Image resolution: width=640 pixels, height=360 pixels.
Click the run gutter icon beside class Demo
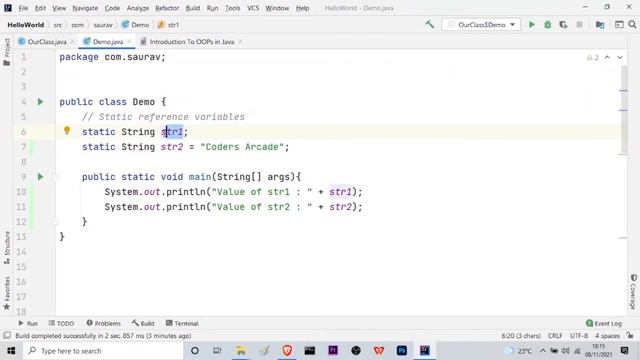[x=40, y=102]
